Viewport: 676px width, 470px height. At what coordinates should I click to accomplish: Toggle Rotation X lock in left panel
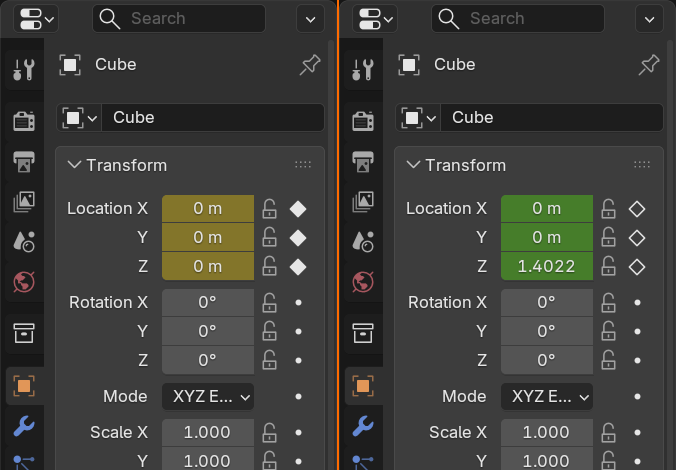[269, 303]
